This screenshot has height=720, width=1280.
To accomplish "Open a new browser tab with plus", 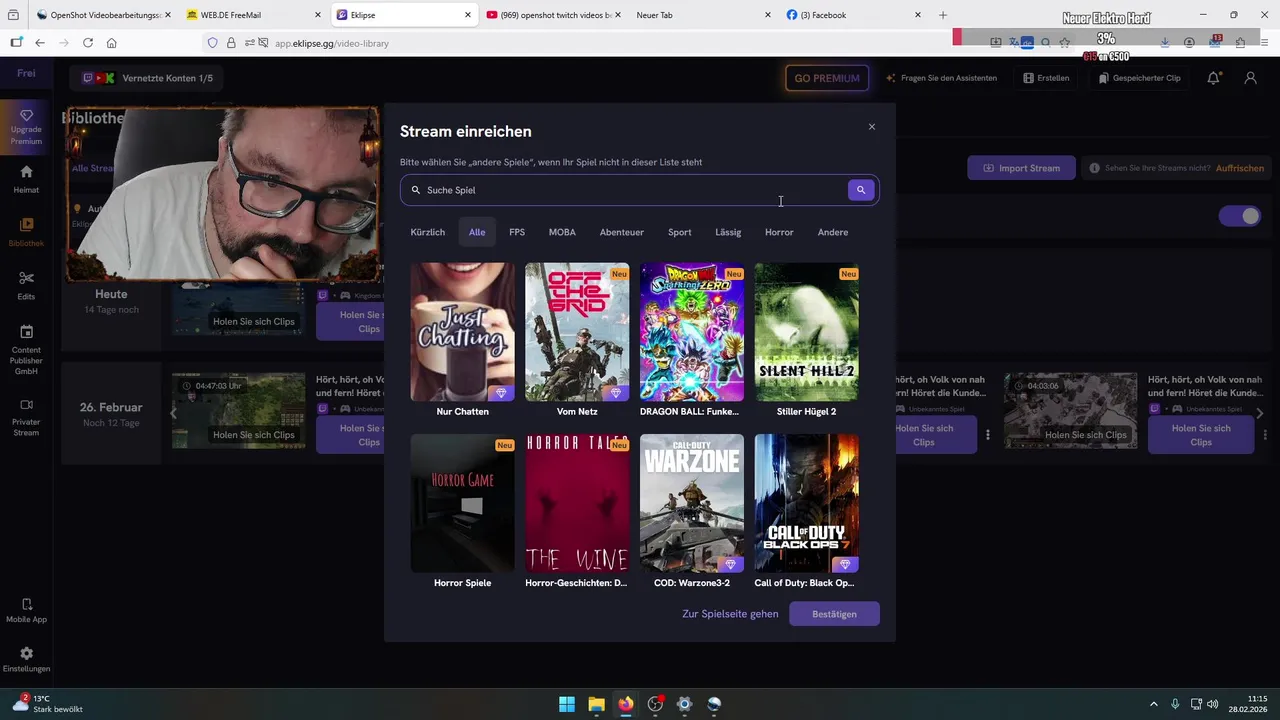I will 943,15.
